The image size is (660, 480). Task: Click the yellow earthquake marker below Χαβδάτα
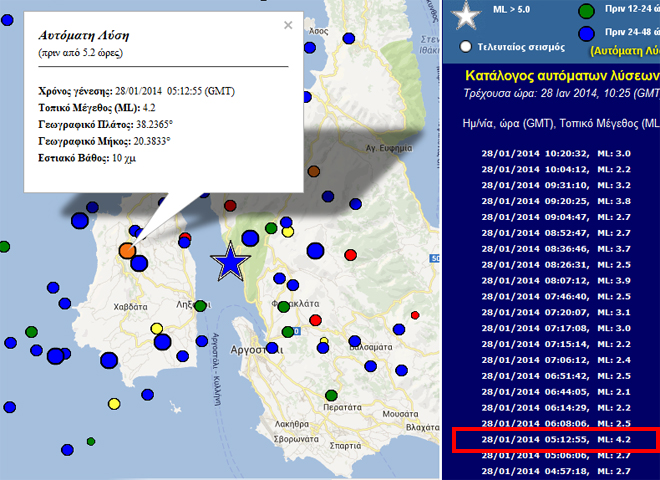tap(156, 329)
